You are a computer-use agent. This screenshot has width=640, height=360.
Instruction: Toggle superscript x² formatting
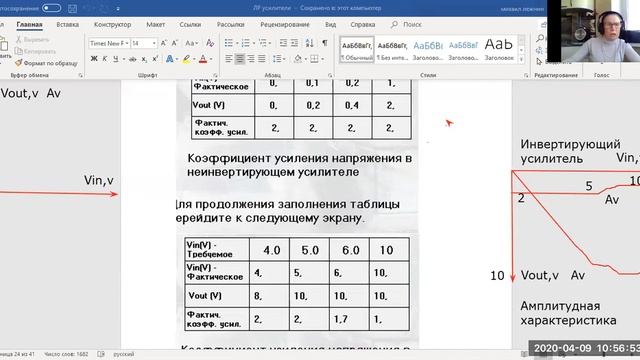(155, 59)
